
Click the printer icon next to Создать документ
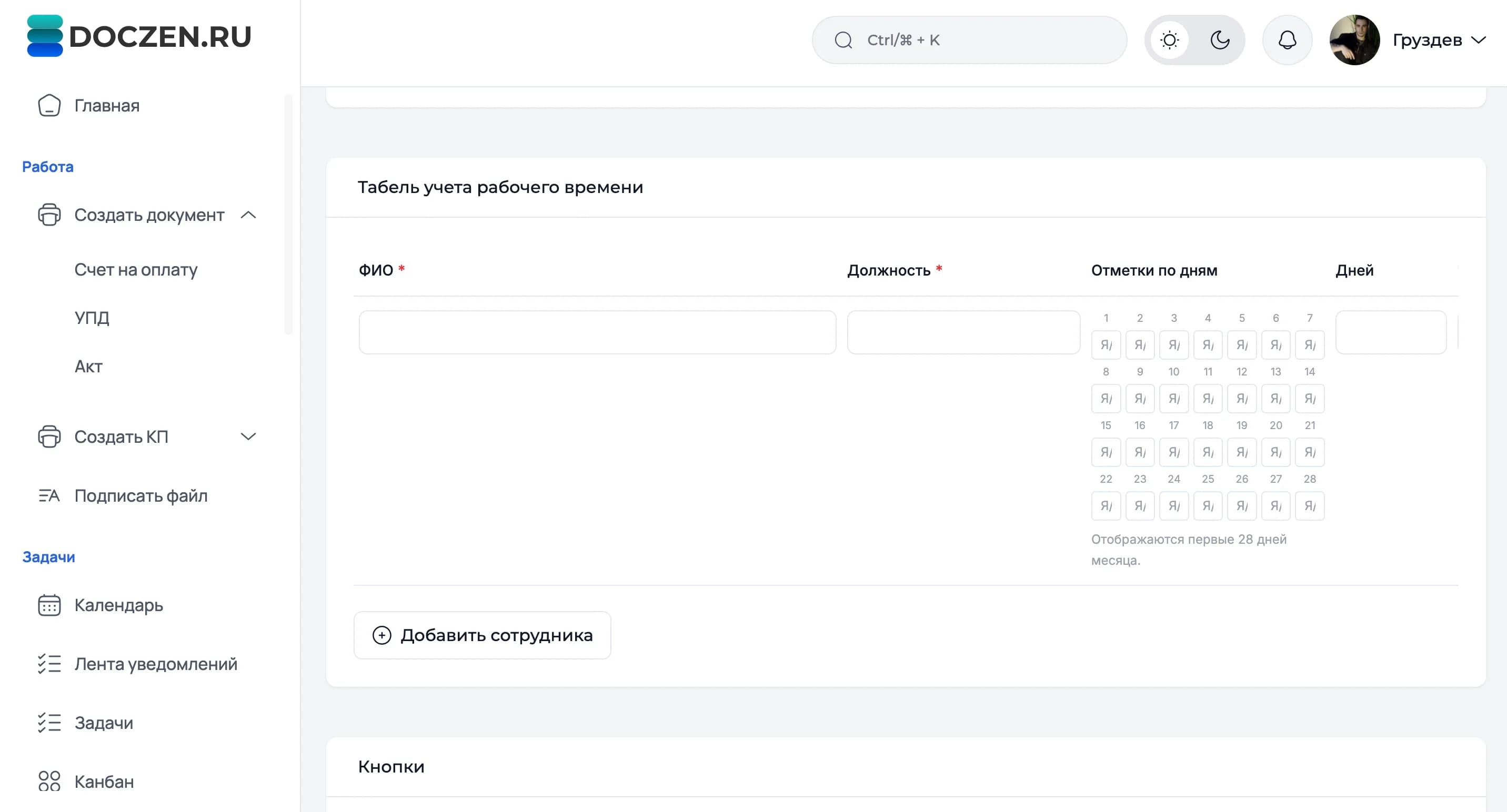tap(49, 215)
